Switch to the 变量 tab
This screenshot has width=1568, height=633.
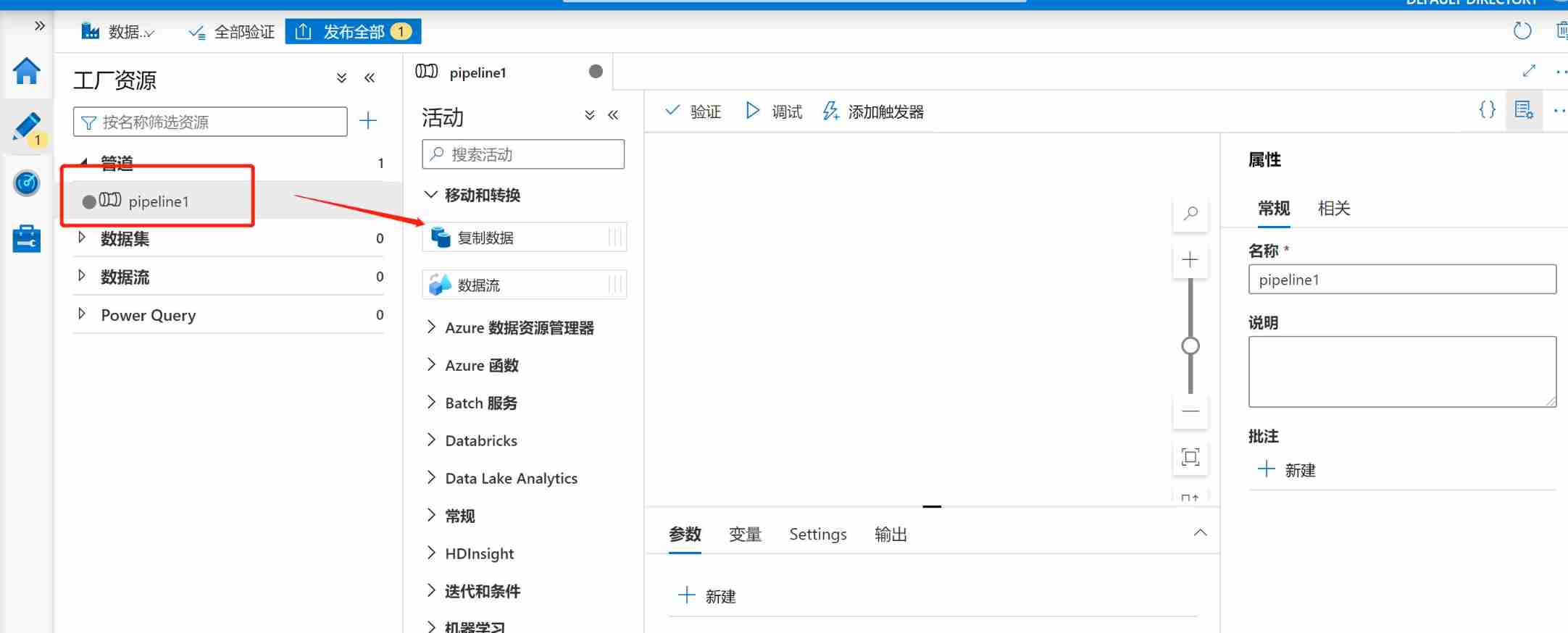click(745, 535)
